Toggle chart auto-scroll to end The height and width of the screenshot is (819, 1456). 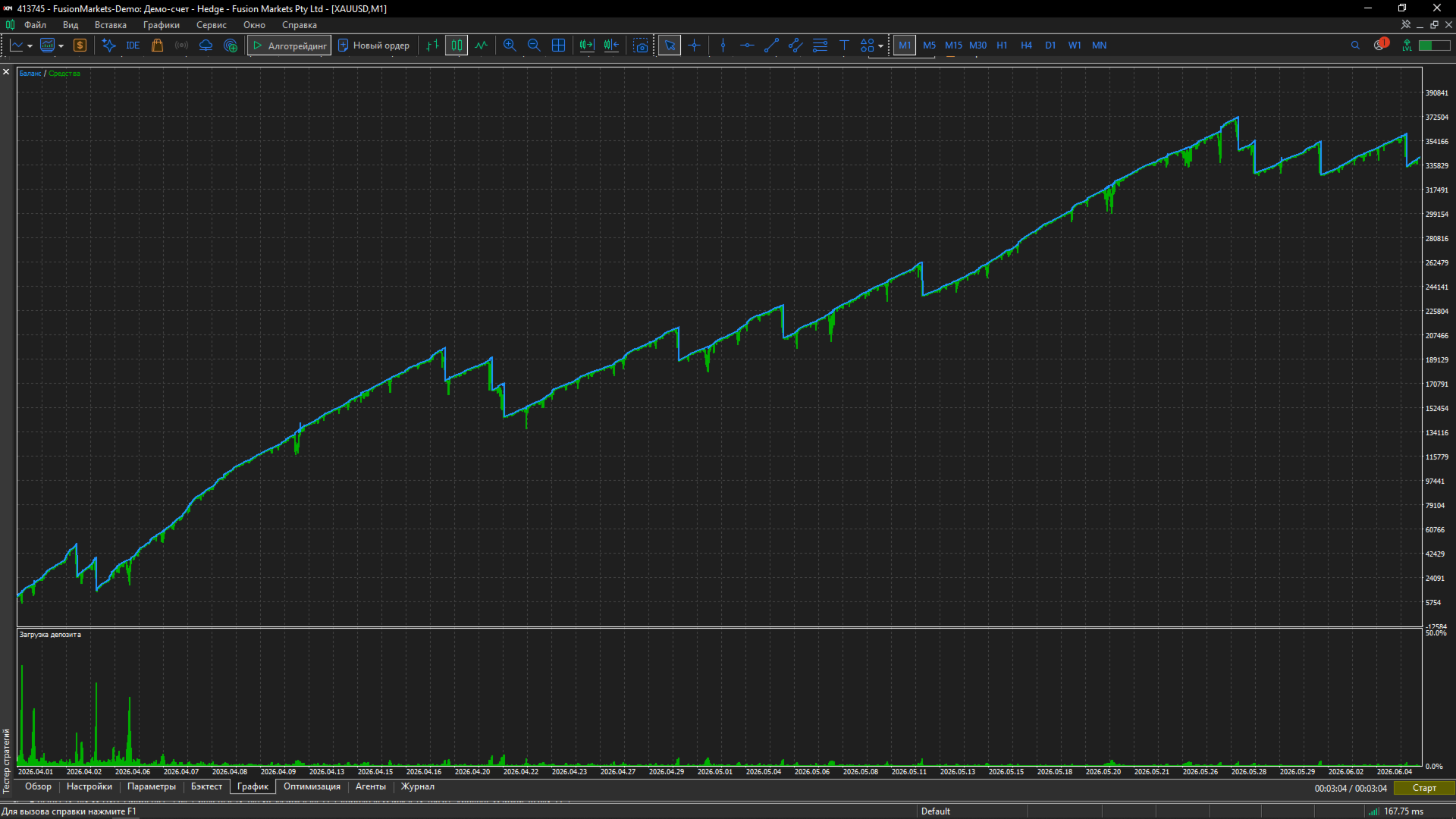click(x=586, y=45)
